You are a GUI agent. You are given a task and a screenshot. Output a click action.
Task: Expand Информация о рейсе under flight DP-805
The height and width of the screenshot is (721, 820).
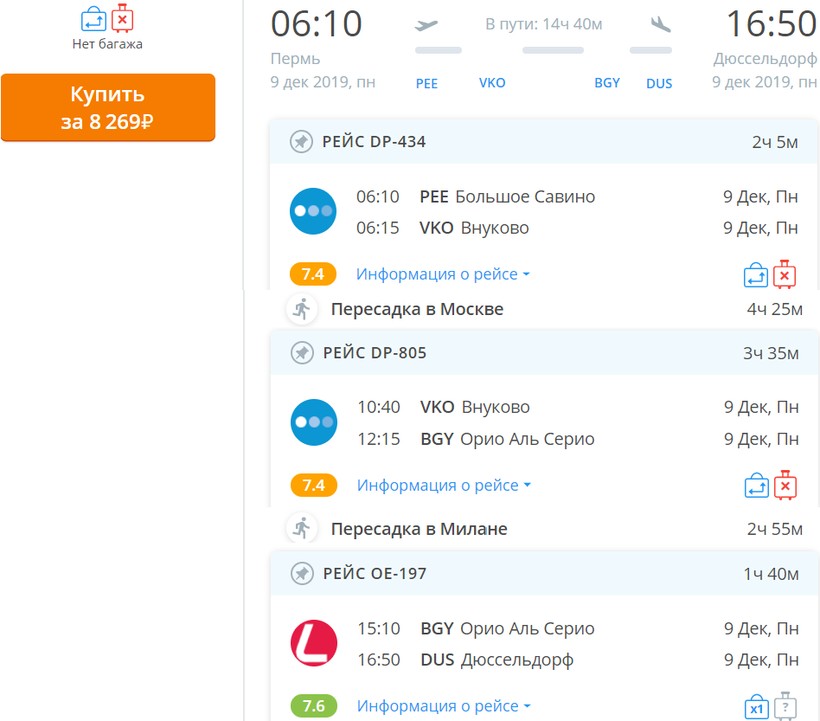pos(443,485)
